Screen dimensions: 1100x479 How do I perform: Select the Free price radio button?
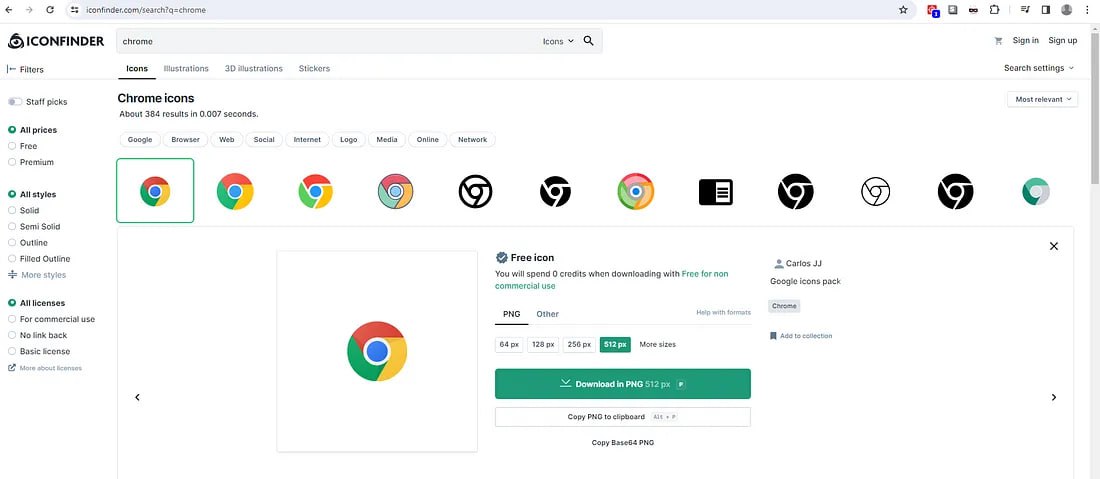tap(12, 146)
